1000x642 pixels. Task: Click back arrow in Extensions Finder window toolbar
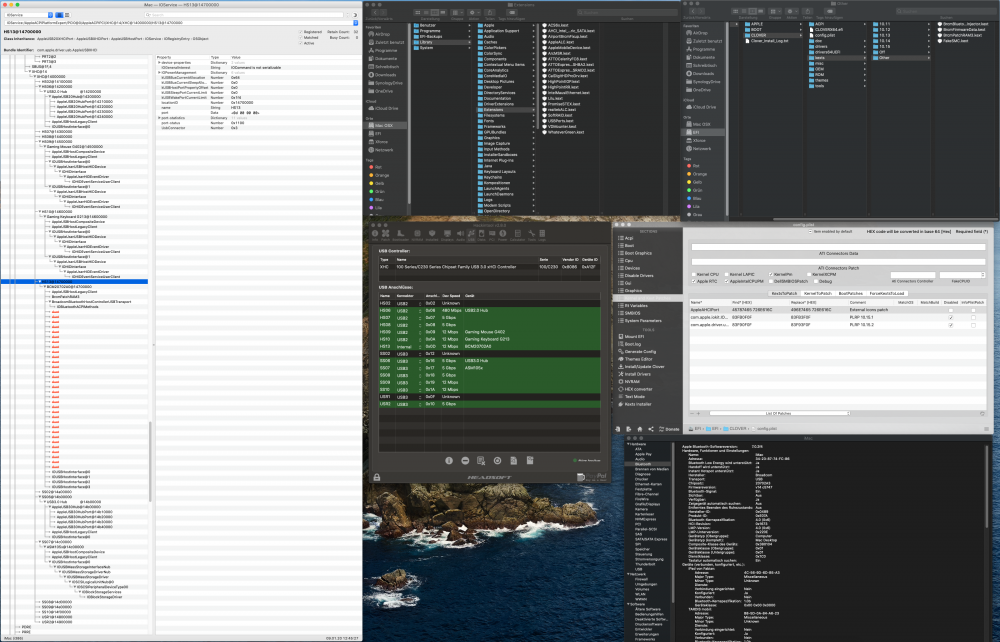click(x=376, y=12)
